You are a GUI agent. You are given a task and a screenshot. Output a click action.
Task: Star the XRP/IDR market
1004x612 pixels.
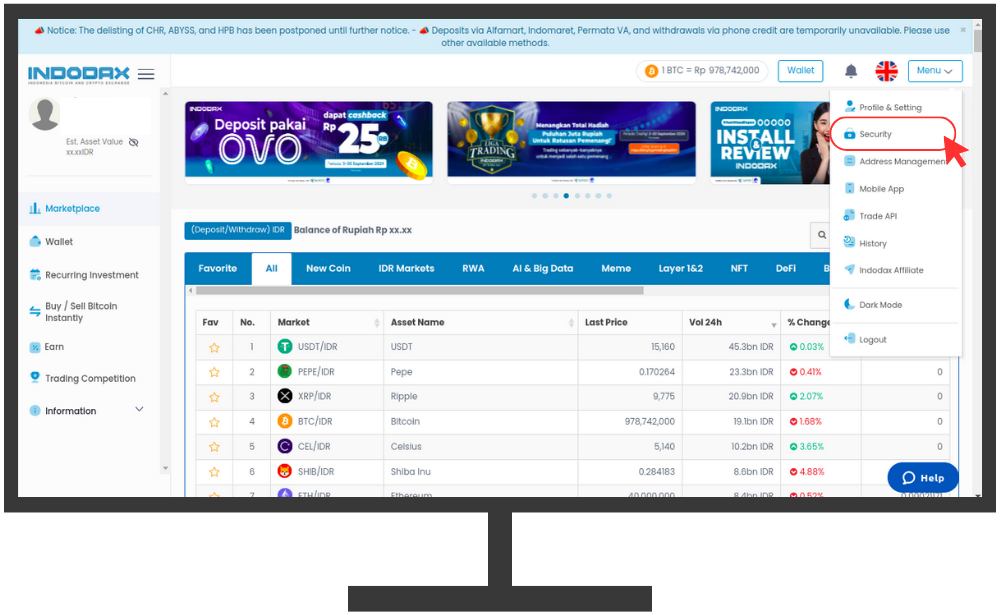click(214, 397)
